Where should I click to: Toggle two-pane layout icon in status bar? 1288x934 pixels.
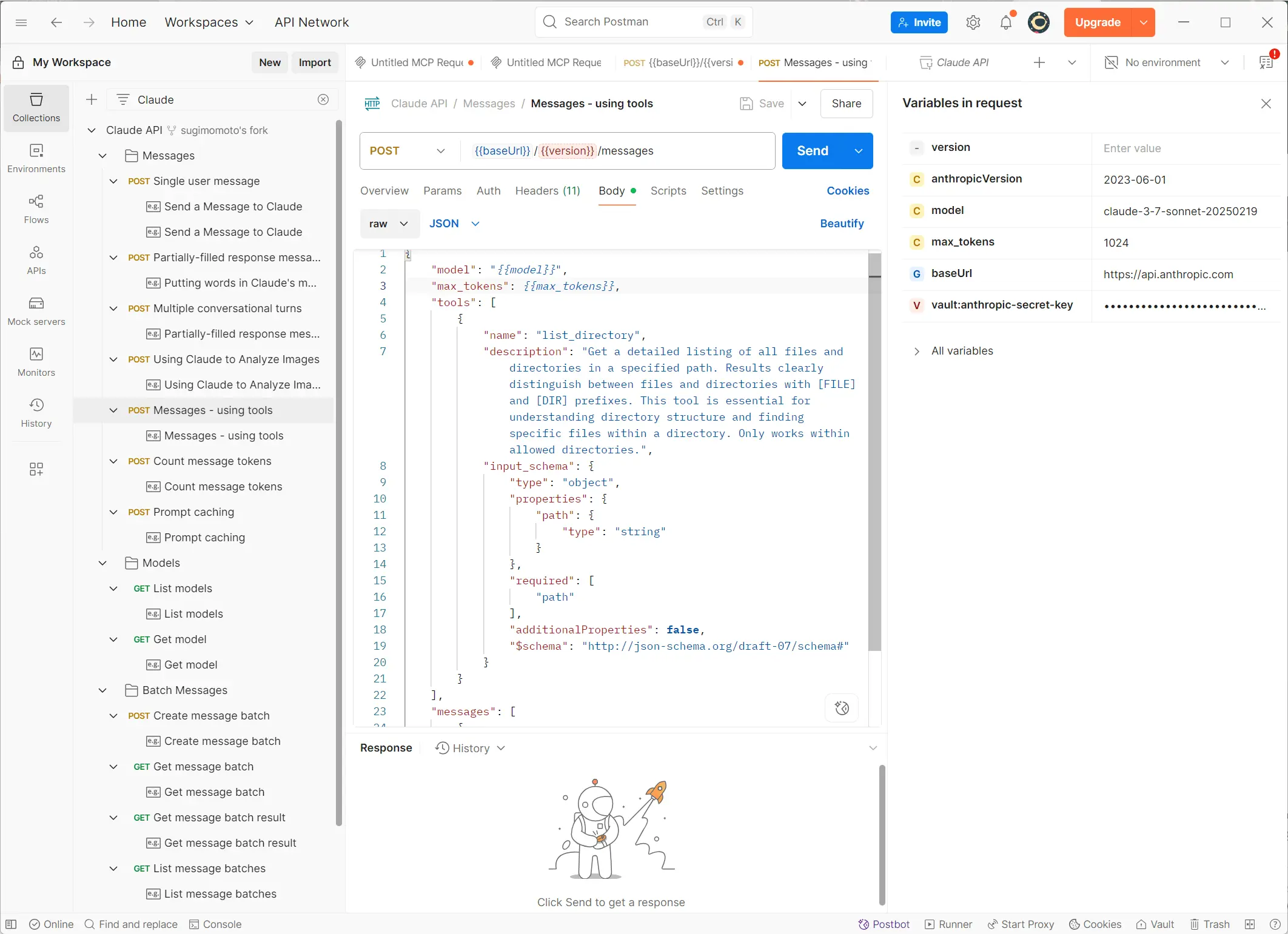click(1250, 924)
